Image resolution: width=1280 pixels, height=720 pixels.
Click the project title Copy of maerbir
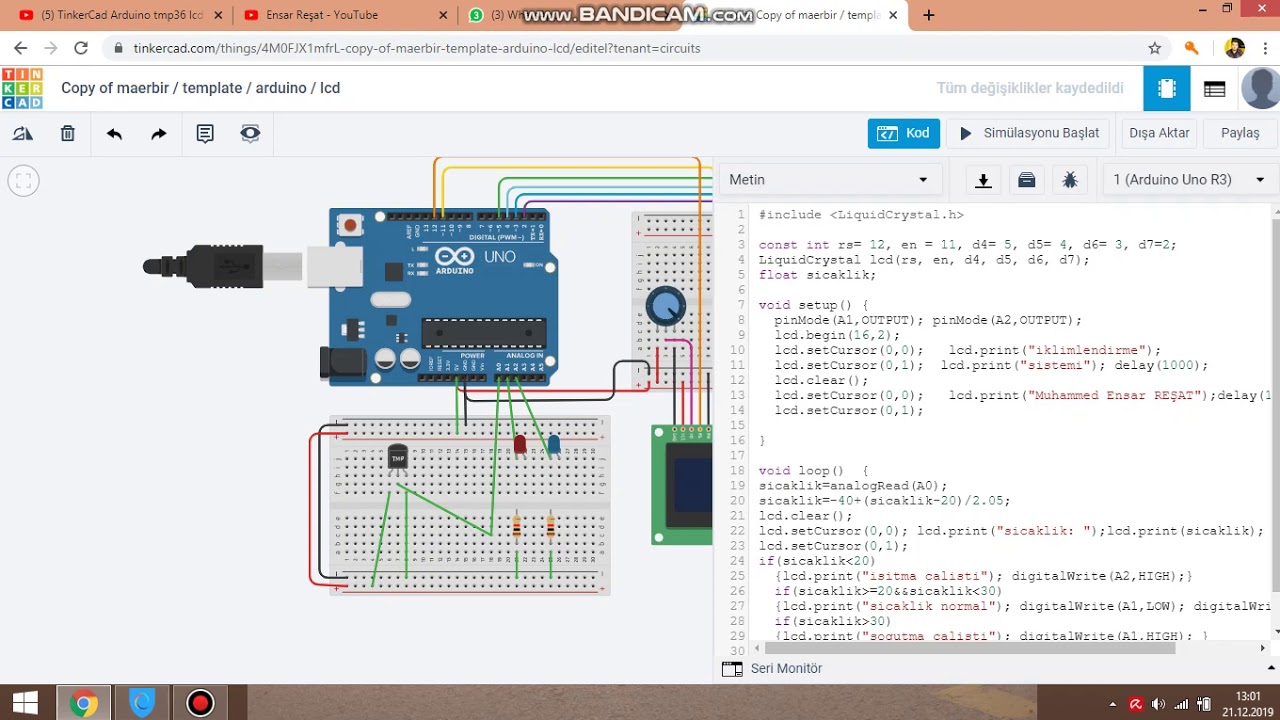pyautogui.click(x=200, y=88)
